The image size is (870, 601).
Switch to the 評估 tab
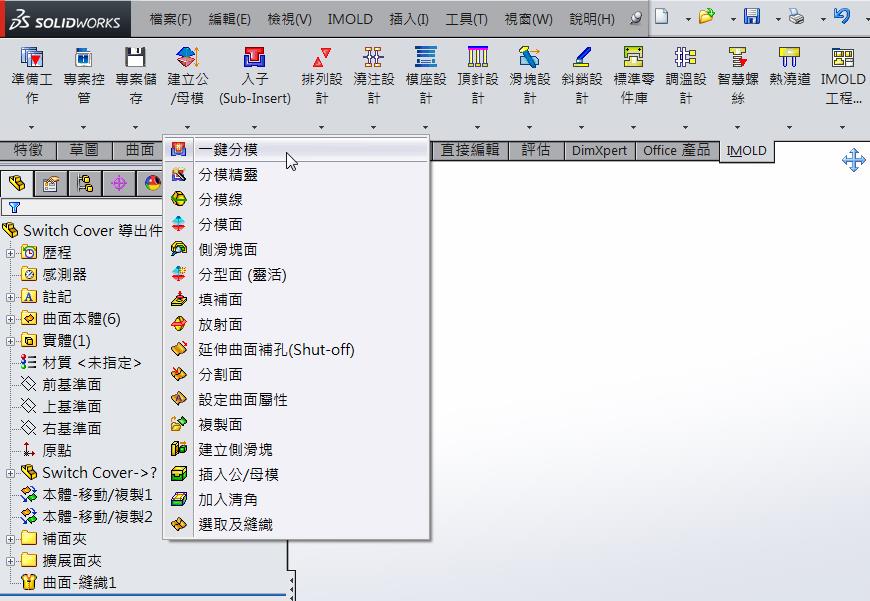pos(536,150)
